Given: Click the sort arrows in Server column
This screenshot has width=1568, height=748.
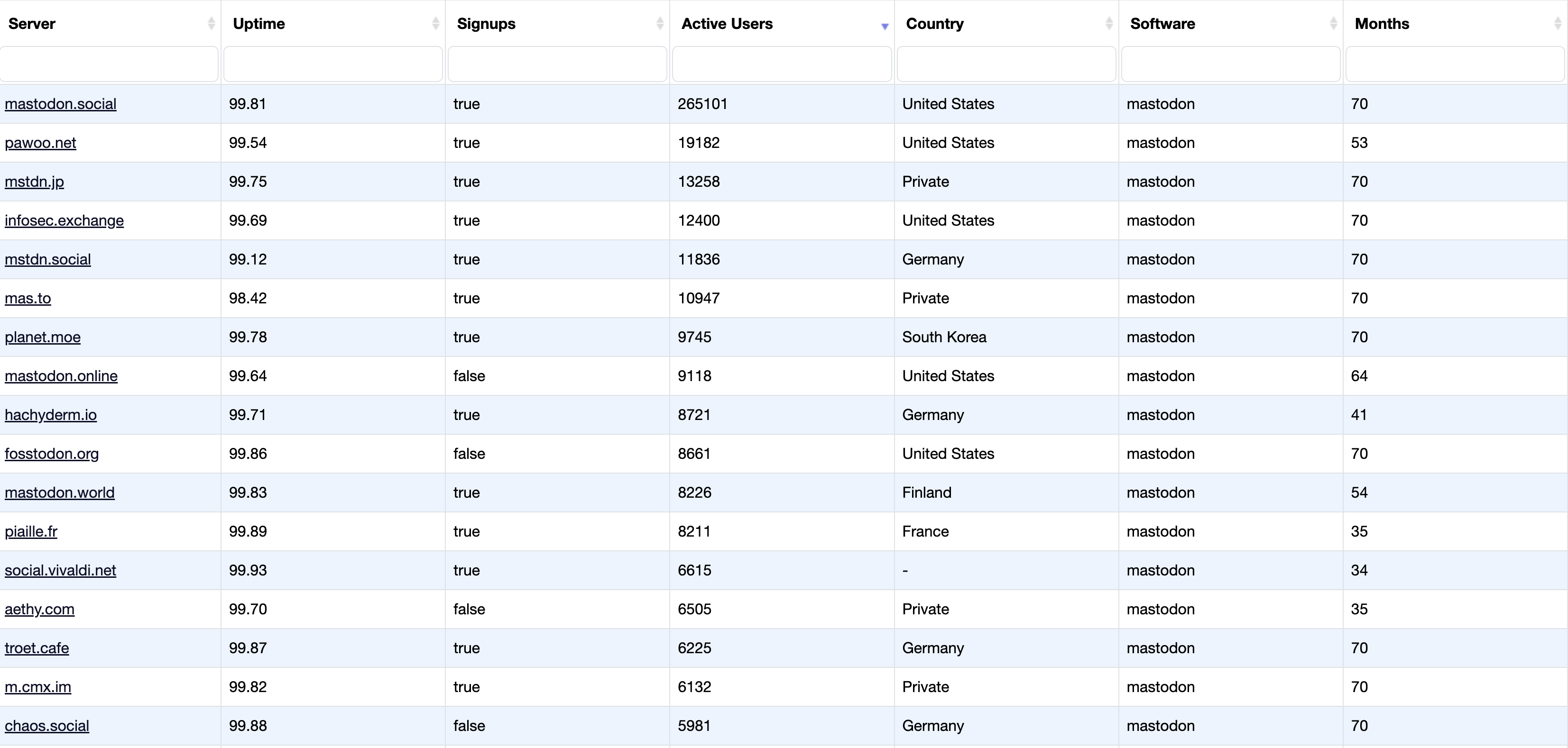Looking at the screenshot, I should click(x=211, y=24).
